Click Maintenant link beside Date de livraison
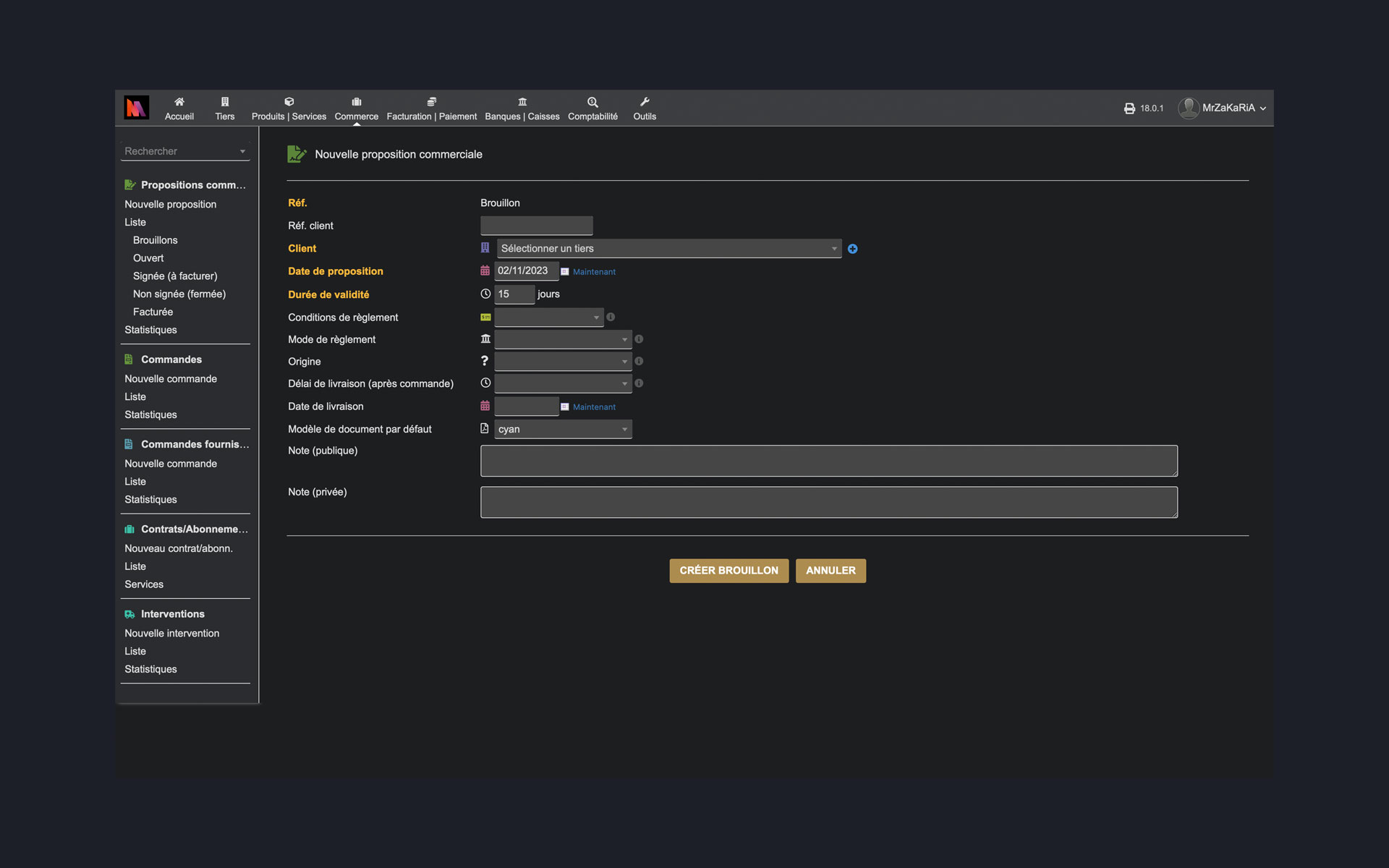This screenshot has width=1389, height=868. click(594, 407)
